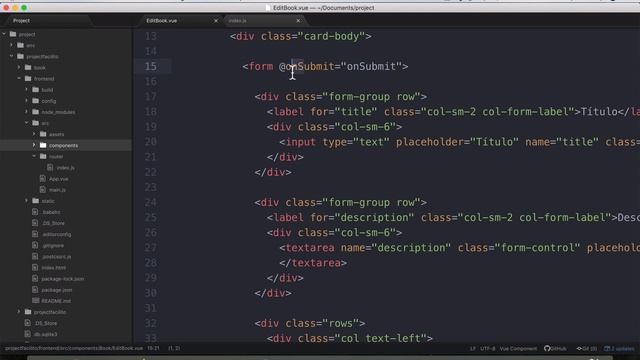
Task: Open the GitHub panel from status bar
Action: click(x=555, y=348)
